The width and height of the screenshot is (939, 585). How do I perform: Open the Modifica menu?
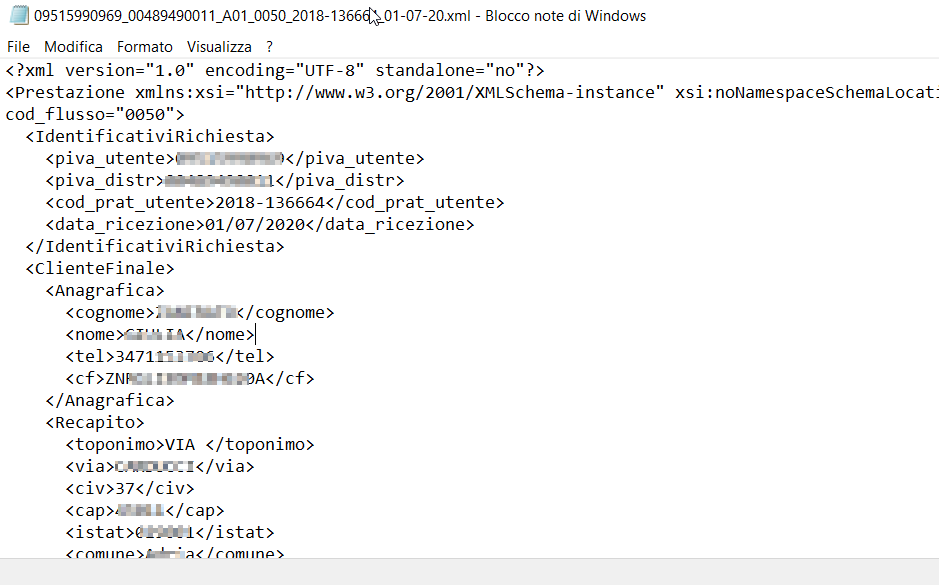point(73,47)
